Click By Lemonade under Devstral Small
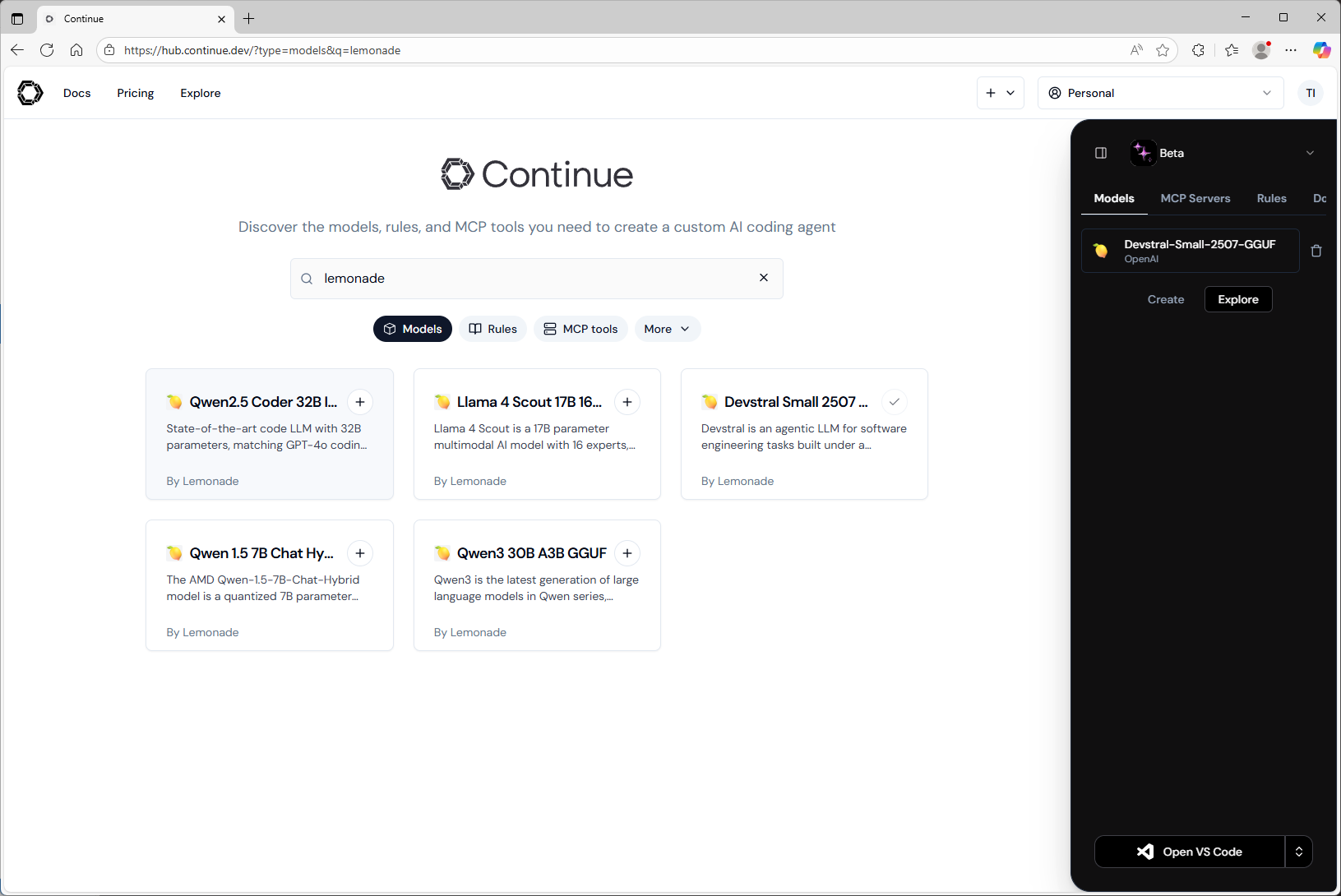Viewport: 1341px width, 896px height. (738, 481)
